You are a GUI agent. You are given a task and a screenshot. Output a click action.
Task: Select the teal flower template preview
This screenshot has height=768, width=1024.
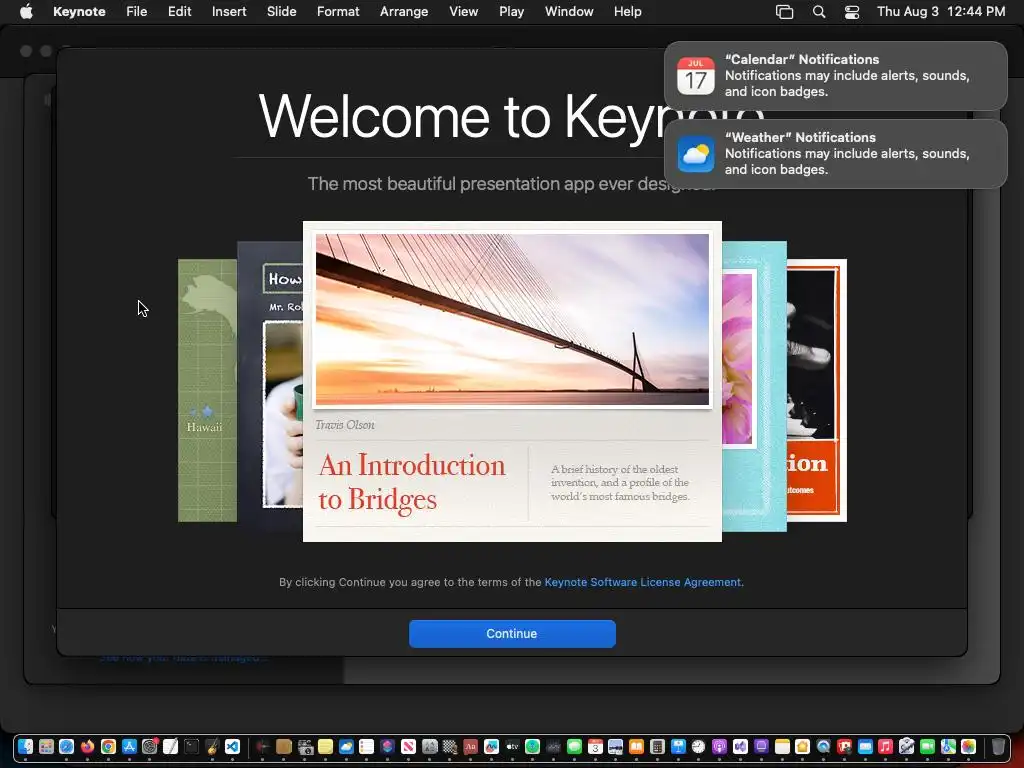(754, 387)
